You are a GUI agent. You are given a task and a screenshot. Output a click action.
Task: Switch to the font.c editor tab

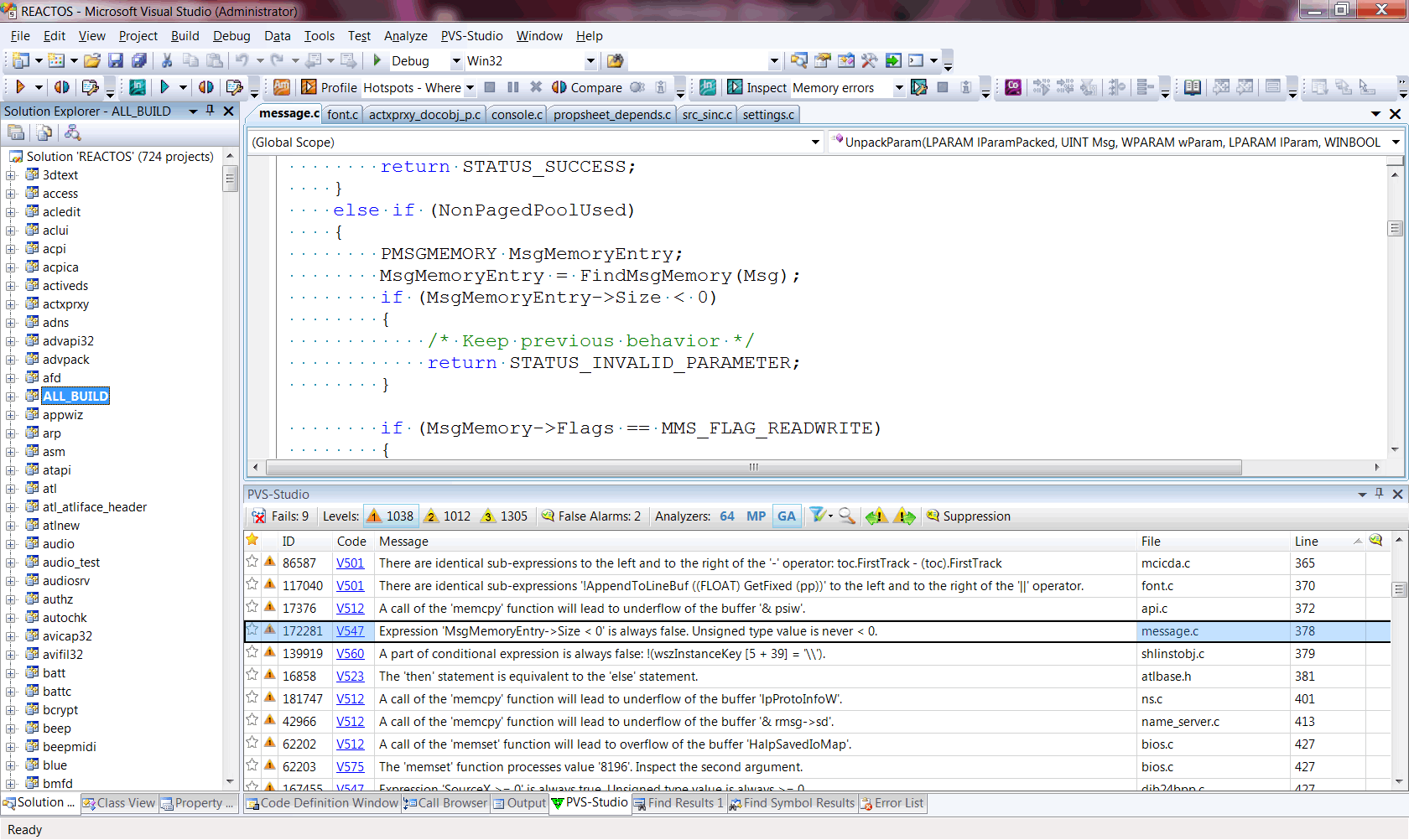pos(342,115)
